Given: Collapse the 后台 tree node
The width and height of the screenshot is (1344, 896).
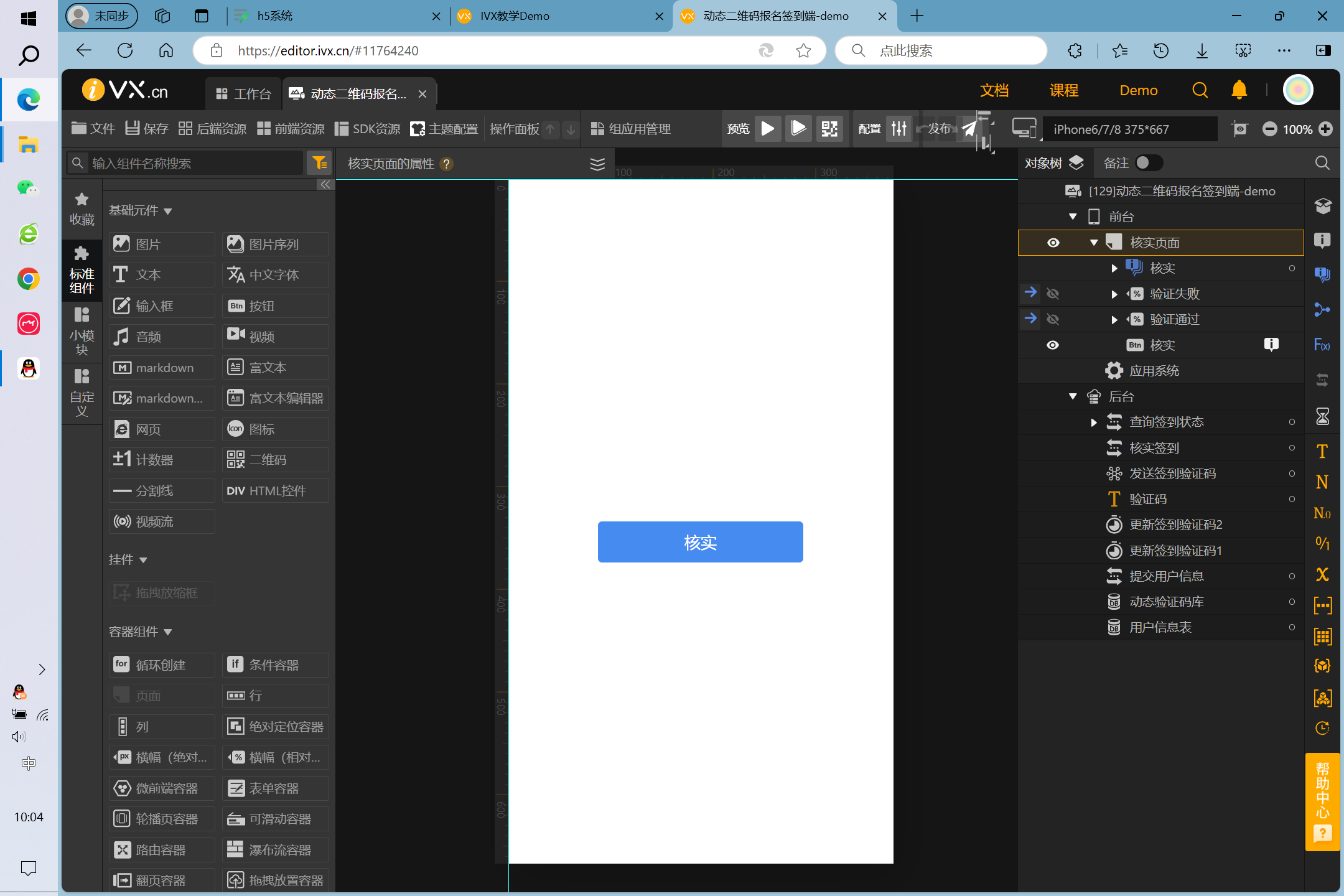Looking at the screenshot, I should tap(1073, 396).
